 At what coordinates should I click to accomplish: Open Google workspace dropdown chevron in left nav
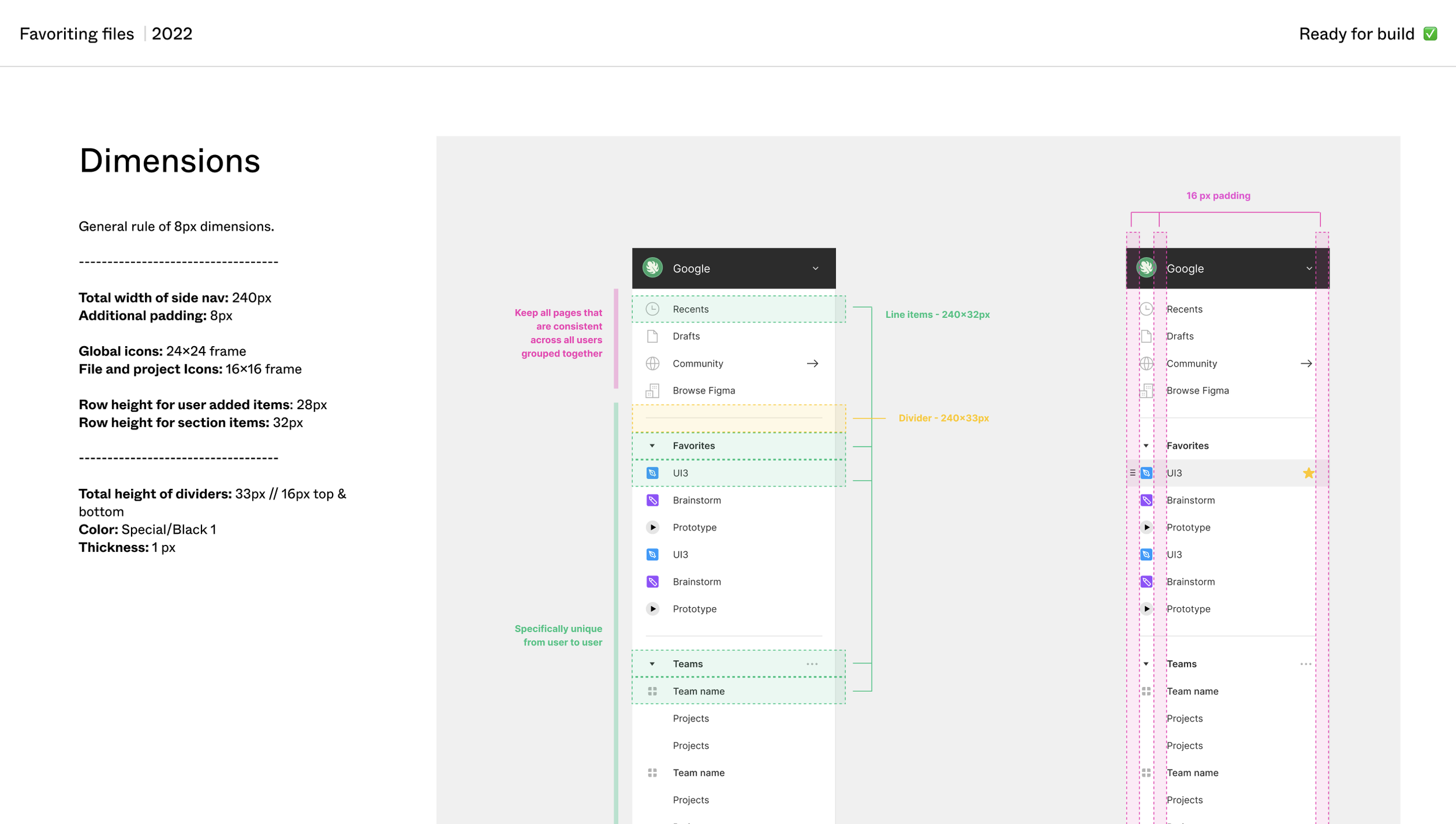point(815,269)
